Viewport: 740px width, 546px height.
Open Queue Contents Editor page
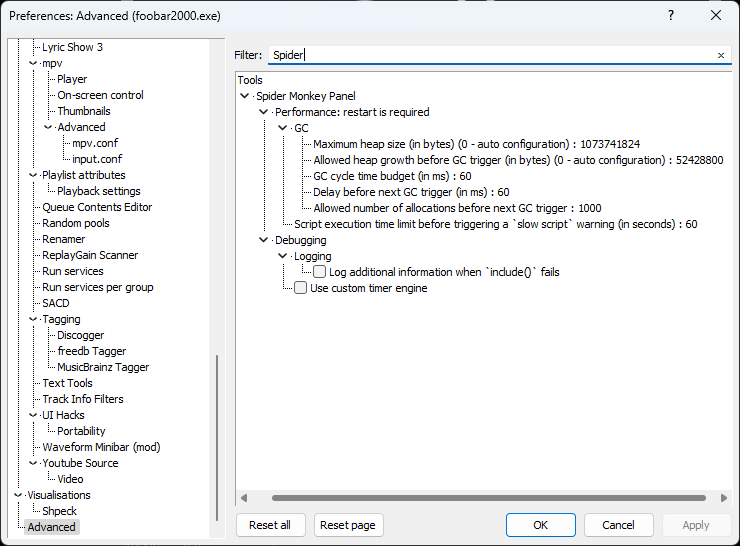[x=97, y=207]
